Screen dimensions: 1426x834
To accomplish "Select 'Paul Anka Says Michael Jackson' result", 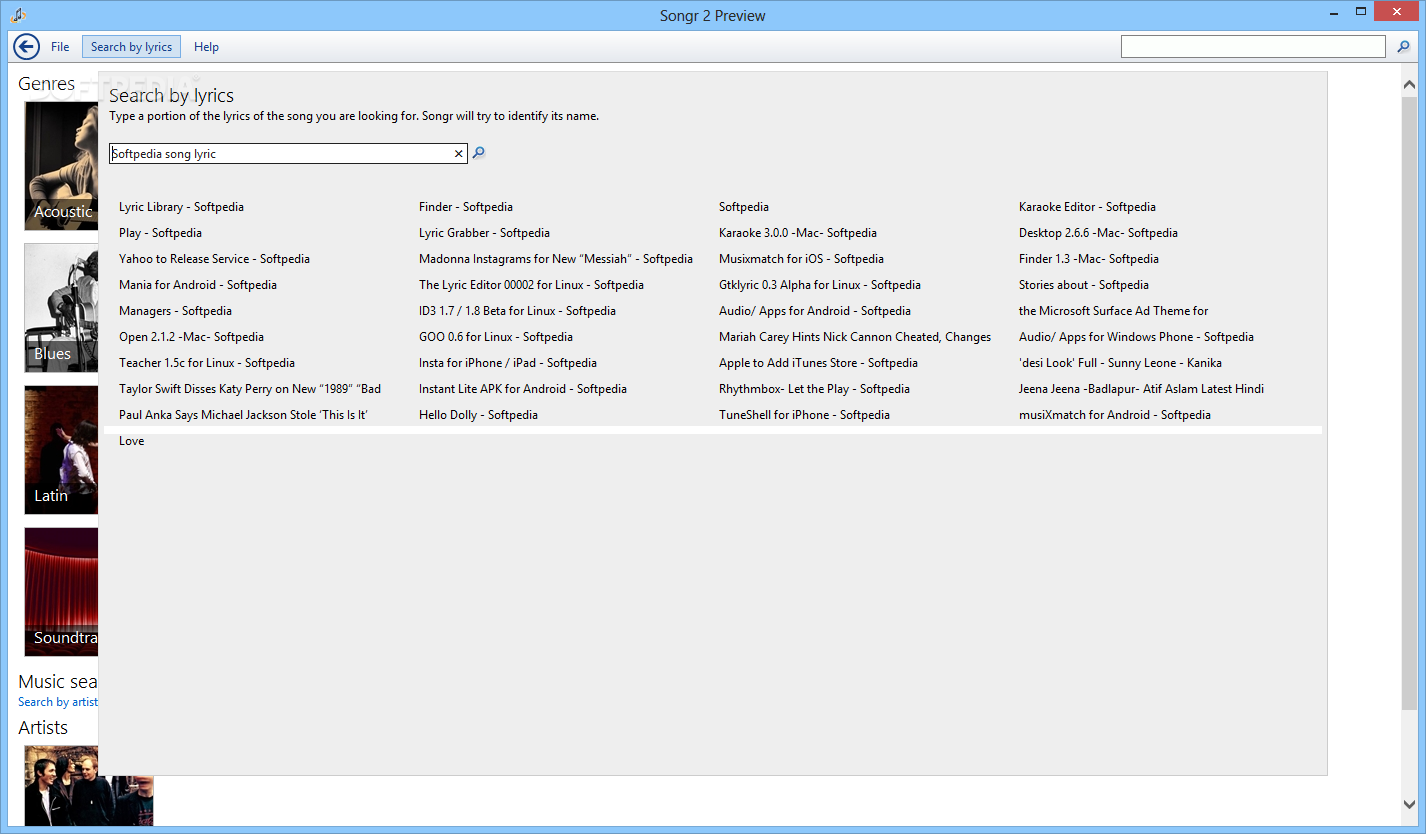I will 243,415.
